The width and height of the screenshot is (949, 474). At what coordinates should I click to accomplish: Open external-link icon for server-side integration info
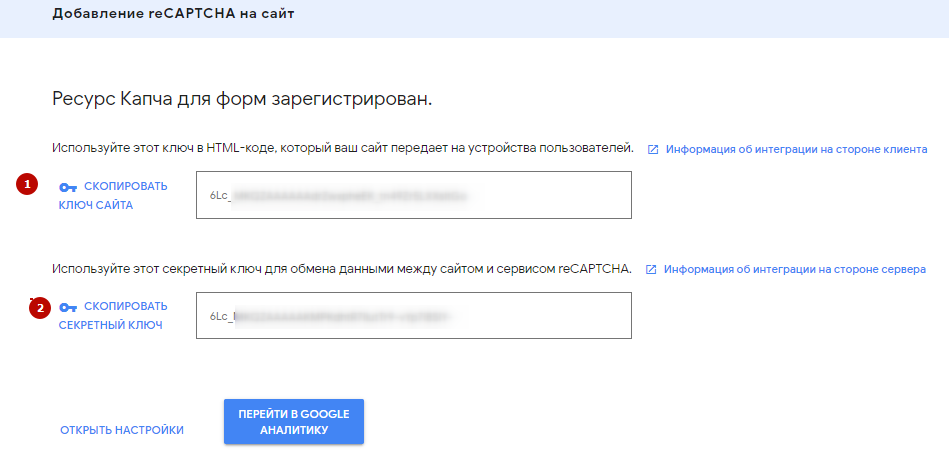coord(651,269)
